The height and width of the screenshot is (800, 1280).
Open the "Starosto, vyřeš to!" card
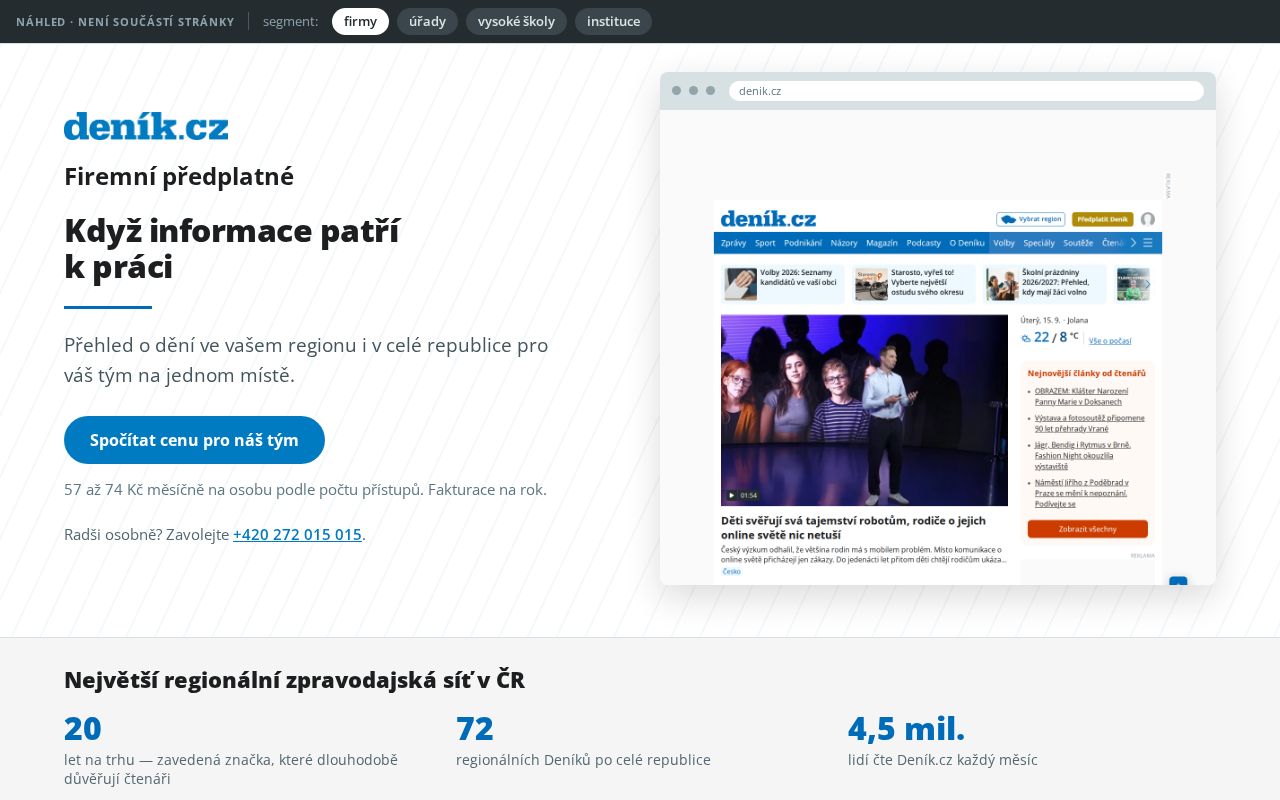coord(915,284)
